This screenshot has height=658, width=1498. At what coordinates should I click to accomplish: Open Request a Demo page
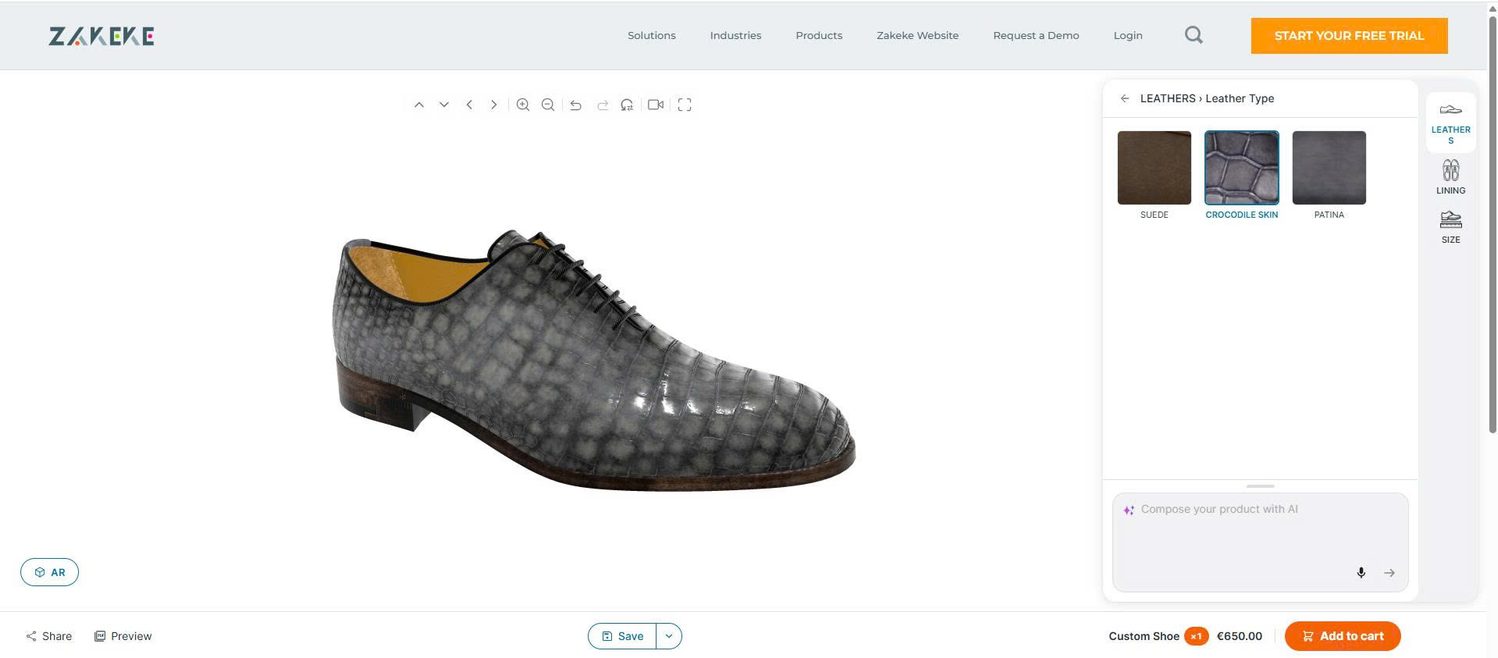[1036, 36]
